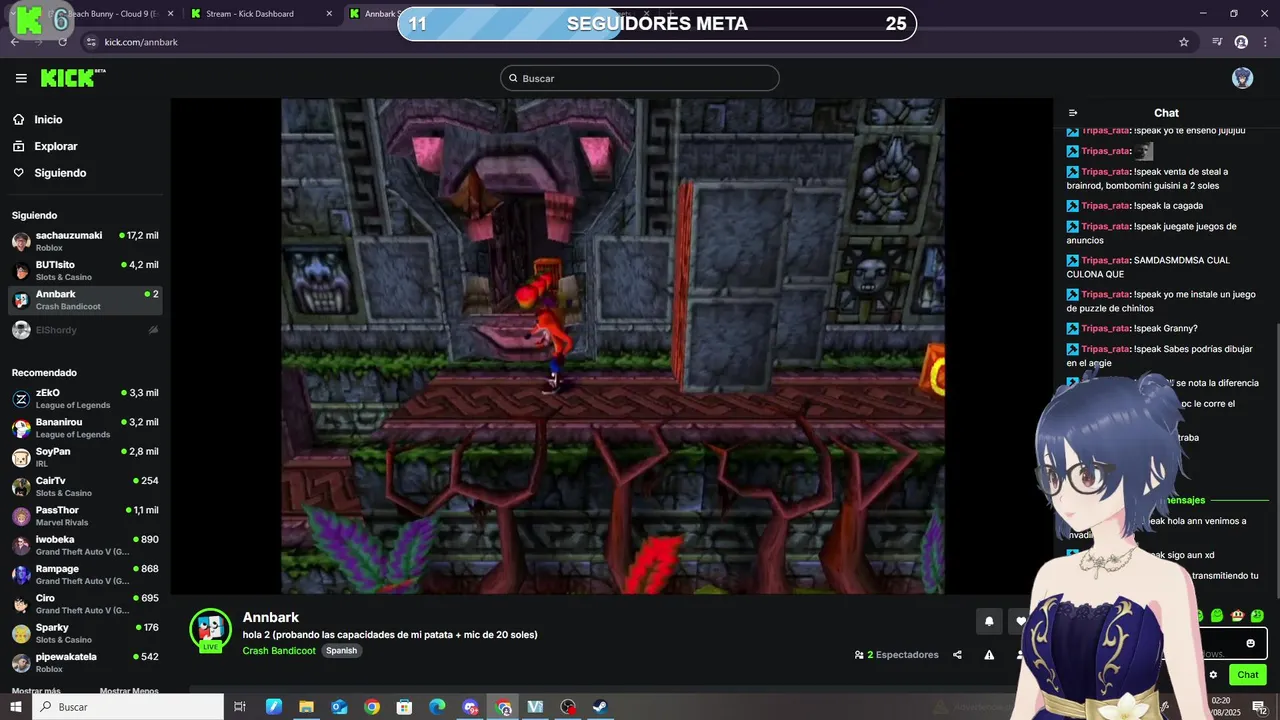Viewport: 1280px width, 720px height.
Task: Open recommended channel SoyPan
Action: (x=85, y=457)
